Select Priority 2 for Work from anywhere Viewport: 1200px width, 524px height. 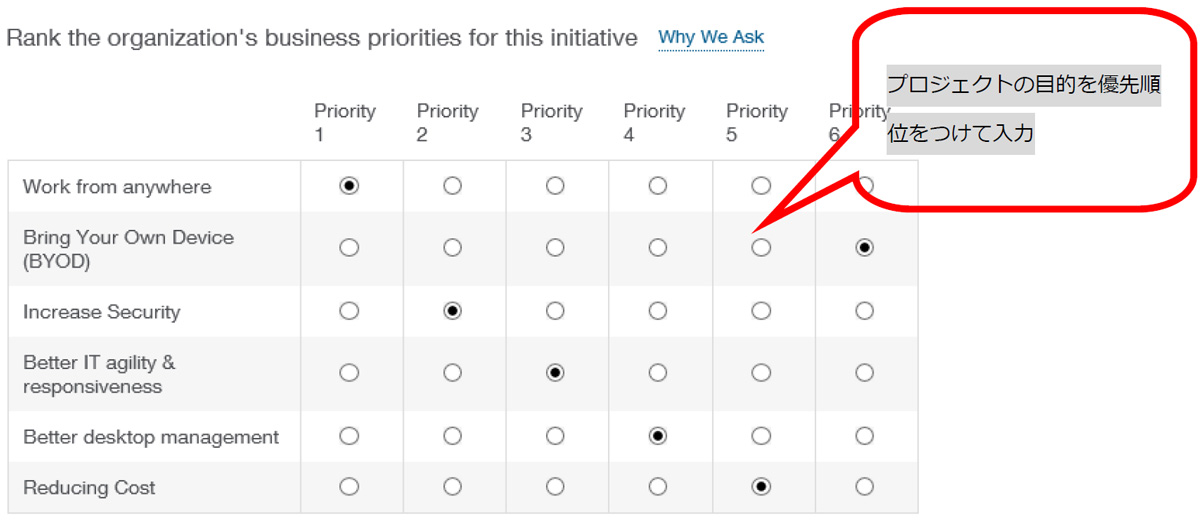click(x=452, y=186)
